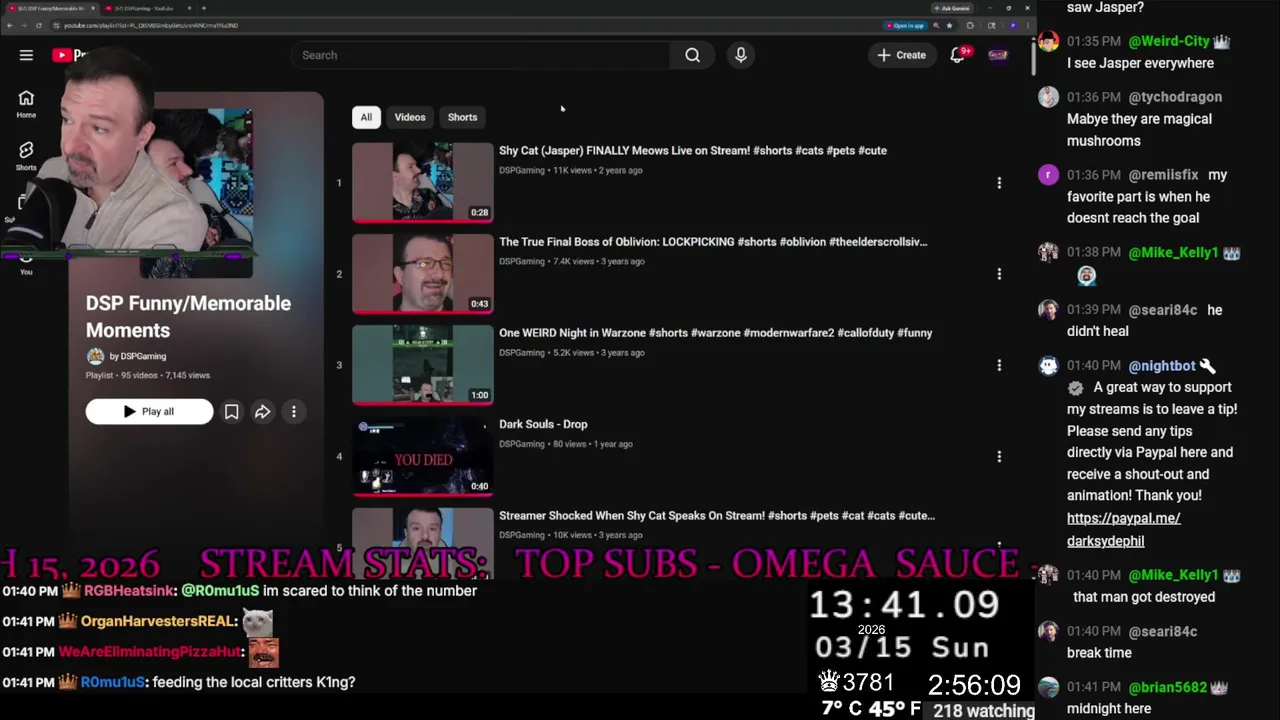The image size is (1280, 720).
Task: Click the RGBHeatsink username in bottom chat
Action: coord(130,591)
